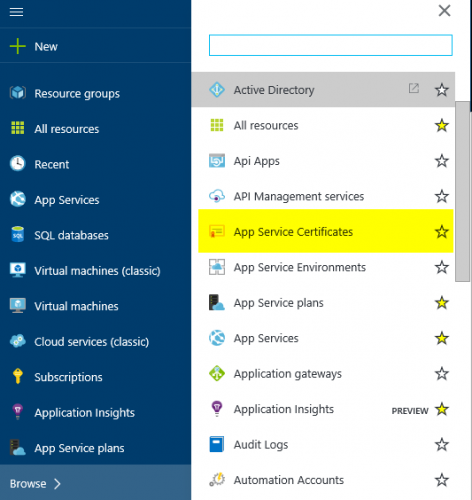Click the App Service Certificates icon
Image resolution: width=472 pixels, height=500 pixels.
pyautogui.click(x=217, y=232)
